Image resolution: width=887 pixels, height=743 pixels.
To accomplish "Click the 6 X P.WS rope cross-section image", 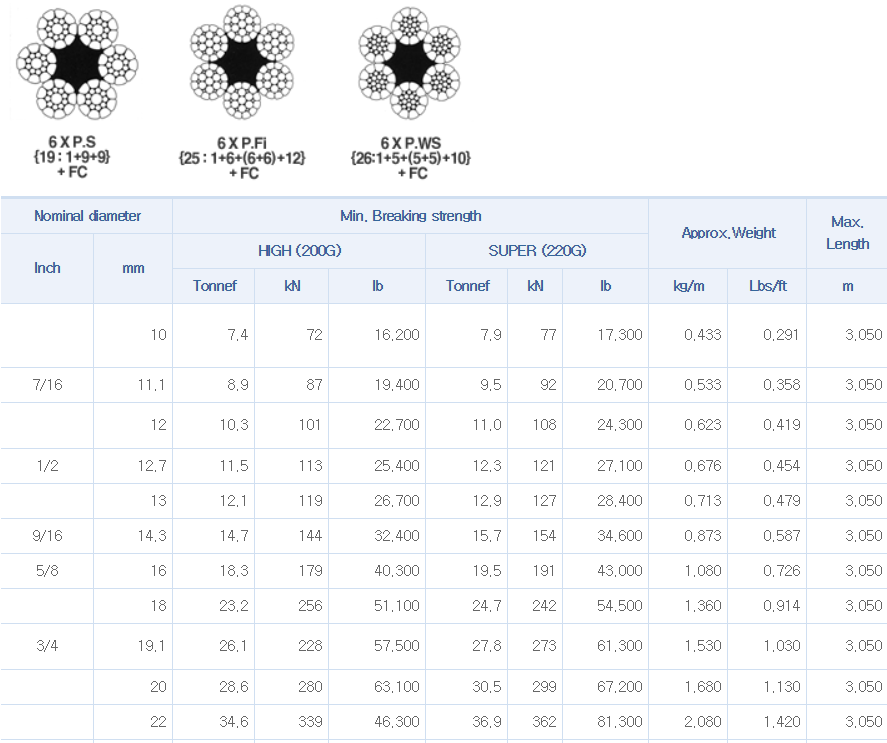I will click(410, 63).
